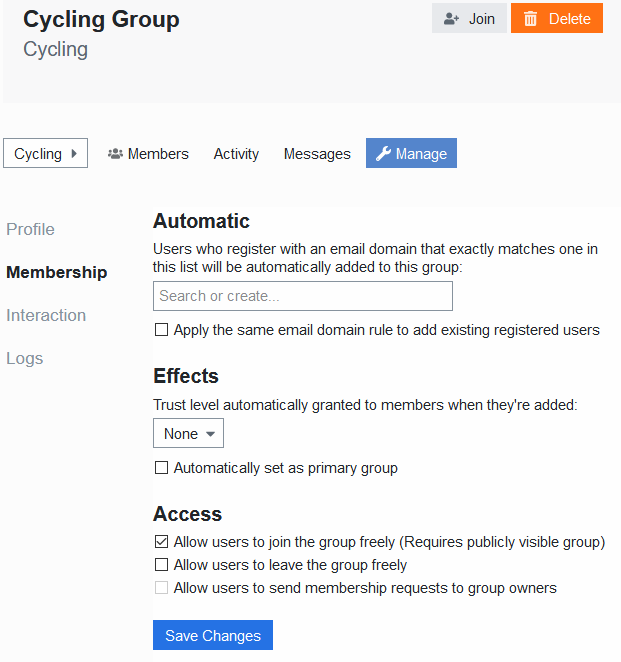Go to the Messages tab
The height and width of the screenshot is (662, 621).
(x=317, y=154)
